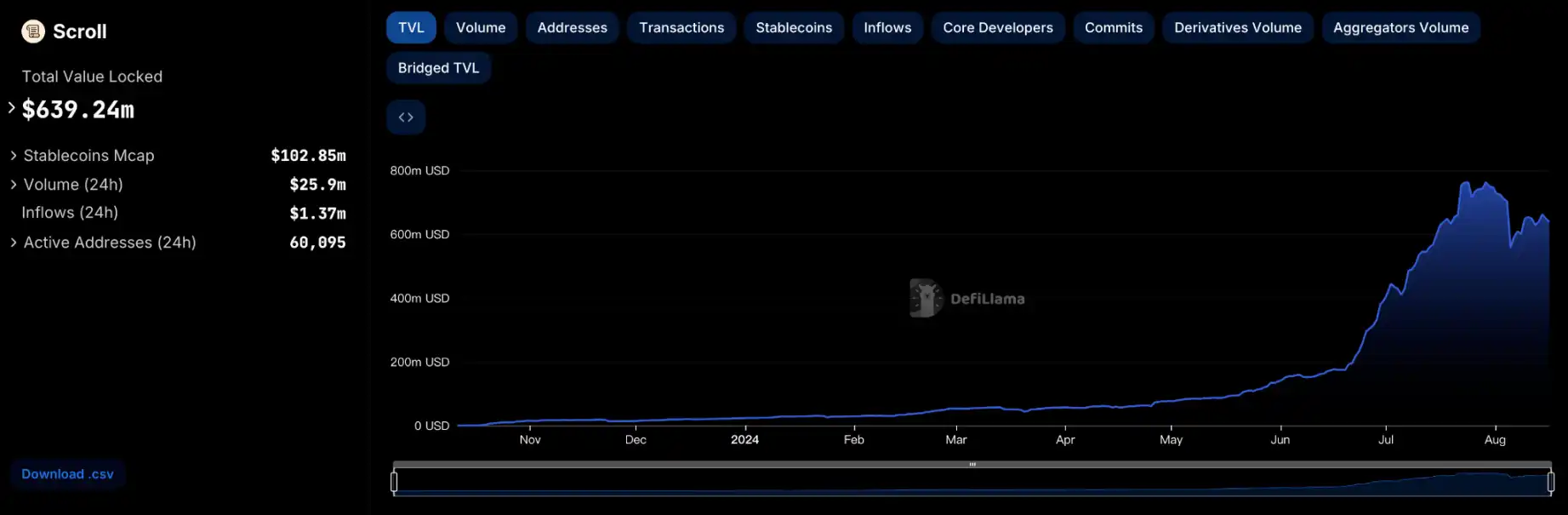Click the embed code icon button
This screenshot has width=1568, height=515.
pyautogui.click(x=406, y=117)
